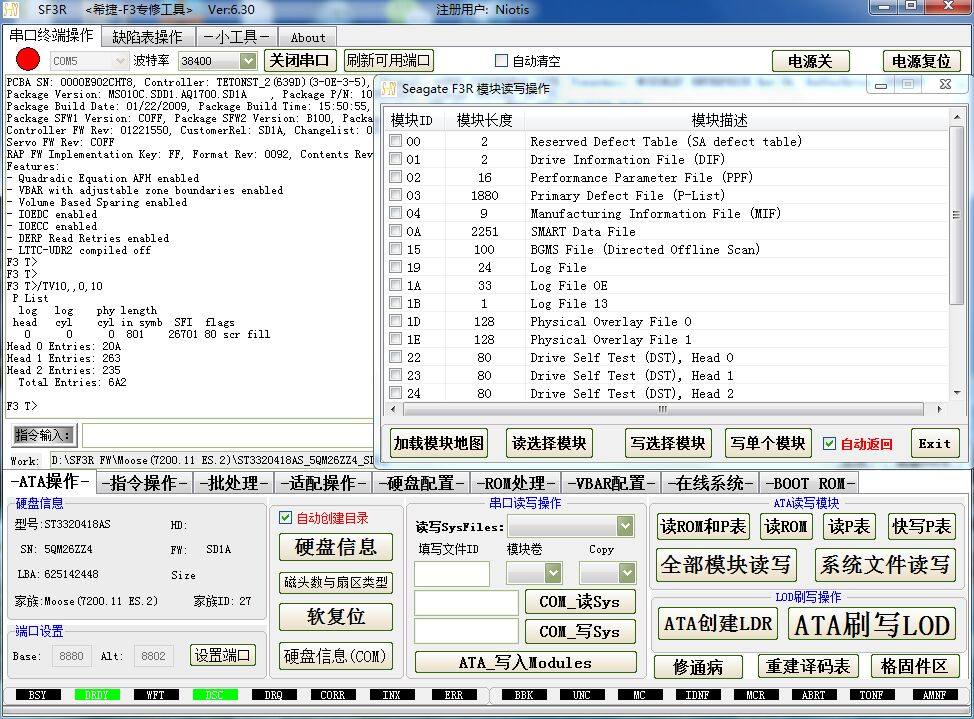Check module 03 Primary Defect File
This screenshot has height=719, width=974.
[x=396, y=196]
